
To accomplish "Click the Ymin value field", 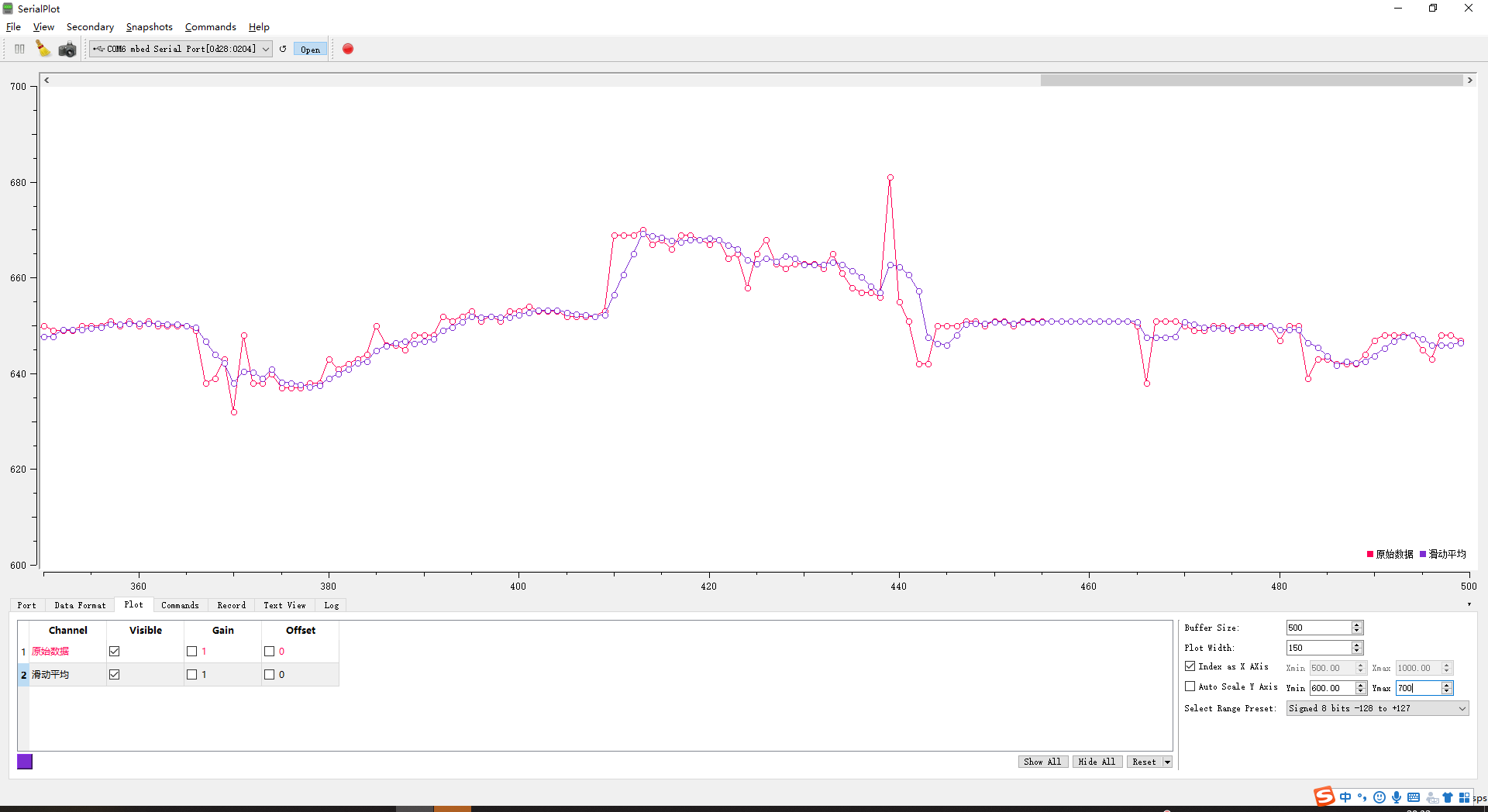I will point(1332,688).
